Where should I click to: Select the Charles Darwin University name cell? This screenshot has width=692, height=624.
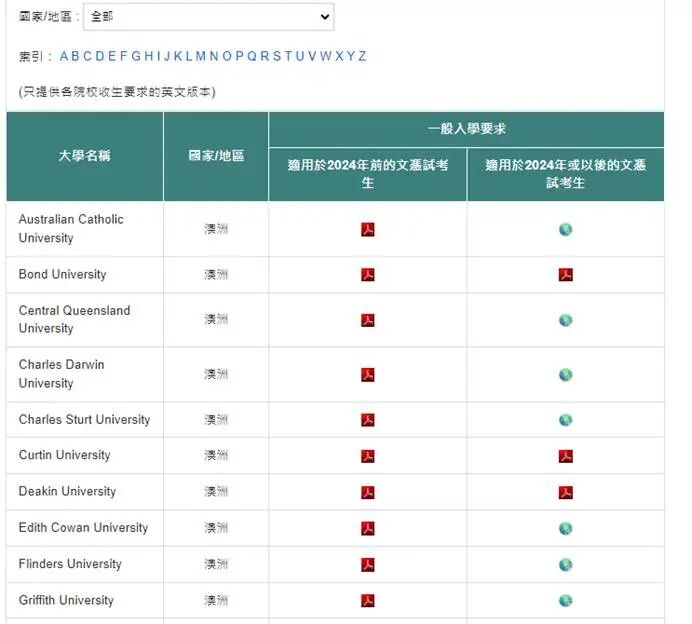point(85,374)
